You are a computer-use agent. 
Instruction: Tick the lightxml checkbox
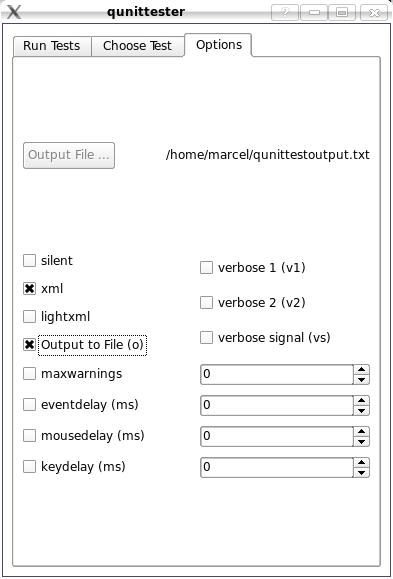pos(29,316)
